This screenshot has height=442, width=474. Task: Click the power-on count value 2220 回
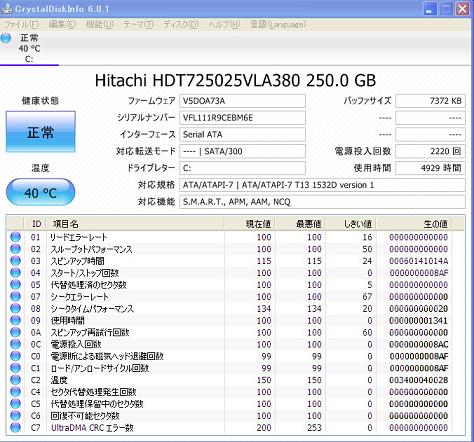(430, 151)
